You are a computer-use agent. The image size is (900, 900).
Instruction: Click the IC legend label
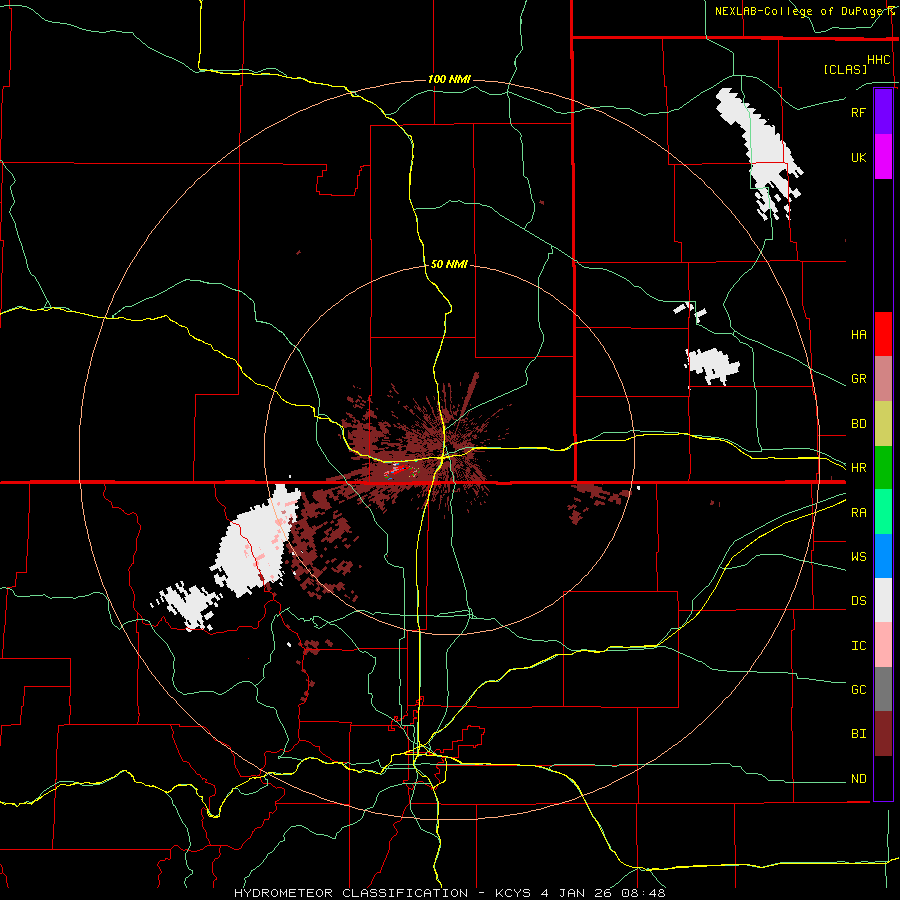click(859, 646)
